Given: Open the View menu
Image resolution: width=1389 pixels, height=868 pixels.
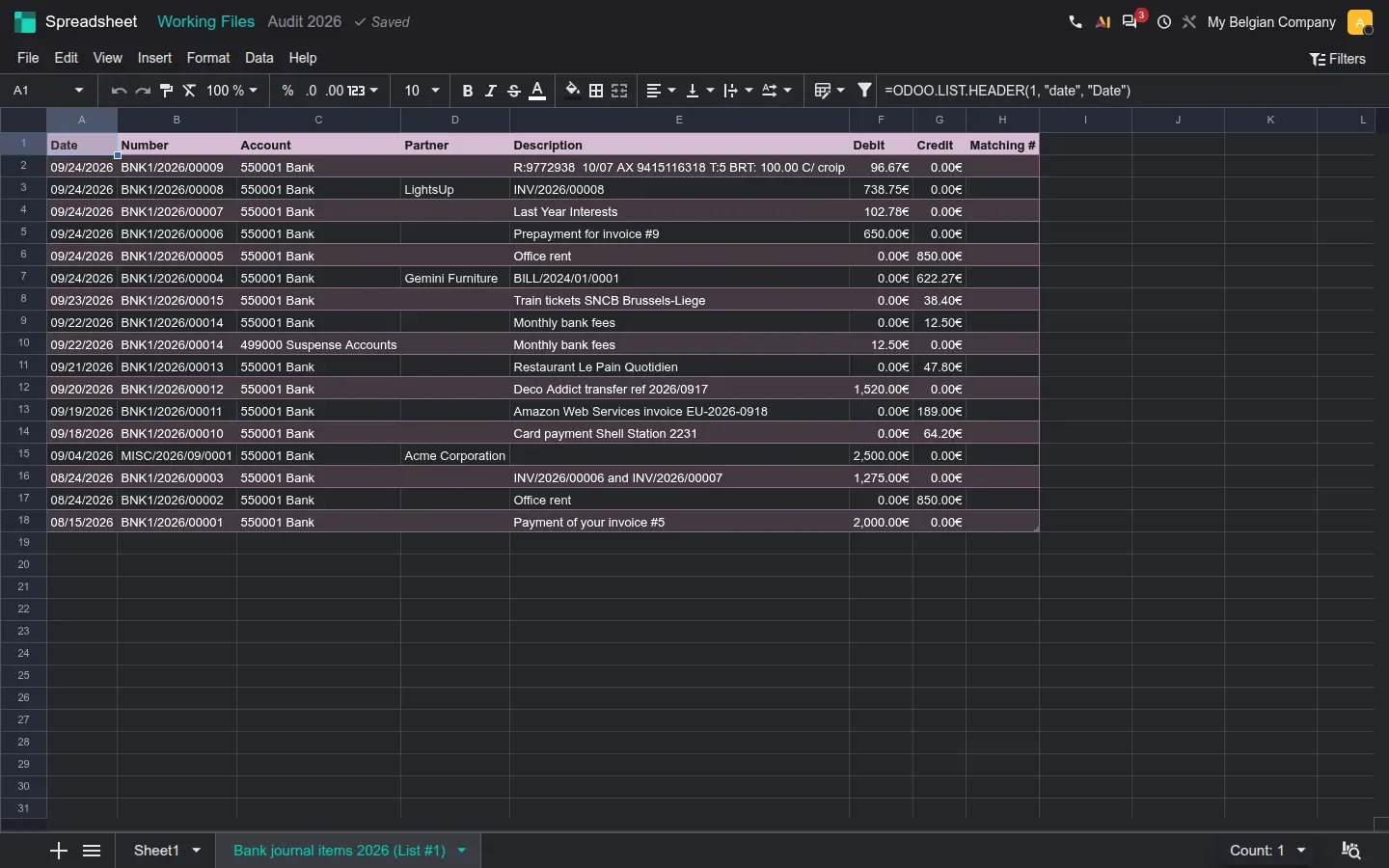Looking at the screenshot, I should pos(107,58).
